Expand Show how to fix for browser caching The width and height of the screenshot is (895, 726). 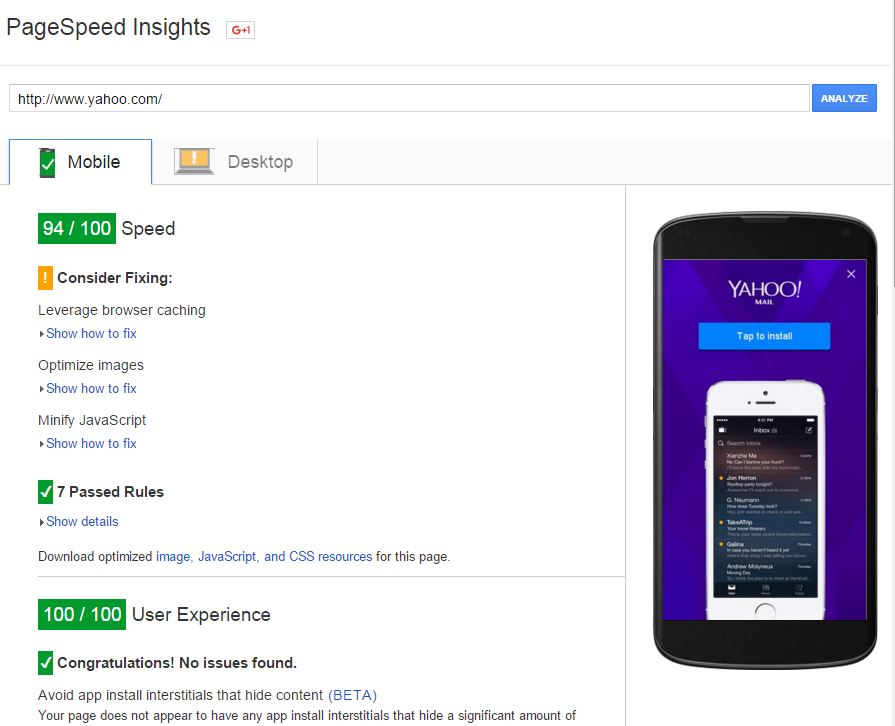coord(91,333)
